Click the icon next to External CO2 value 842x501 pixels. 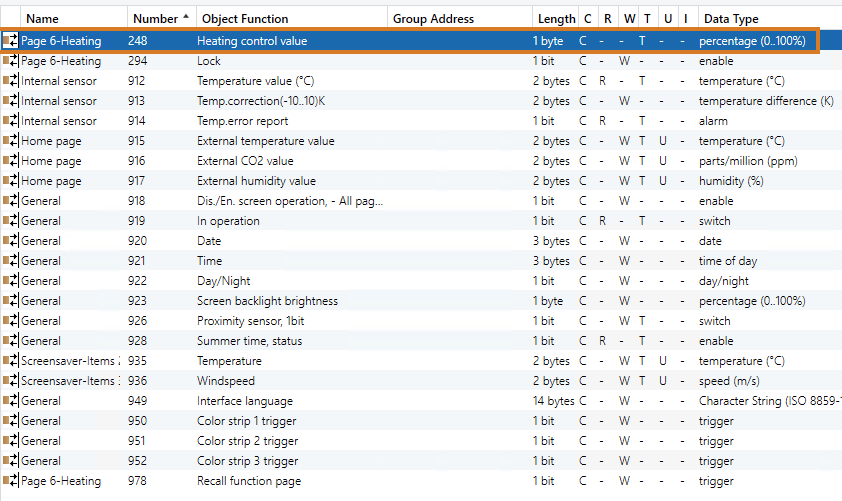coord(11,161)
